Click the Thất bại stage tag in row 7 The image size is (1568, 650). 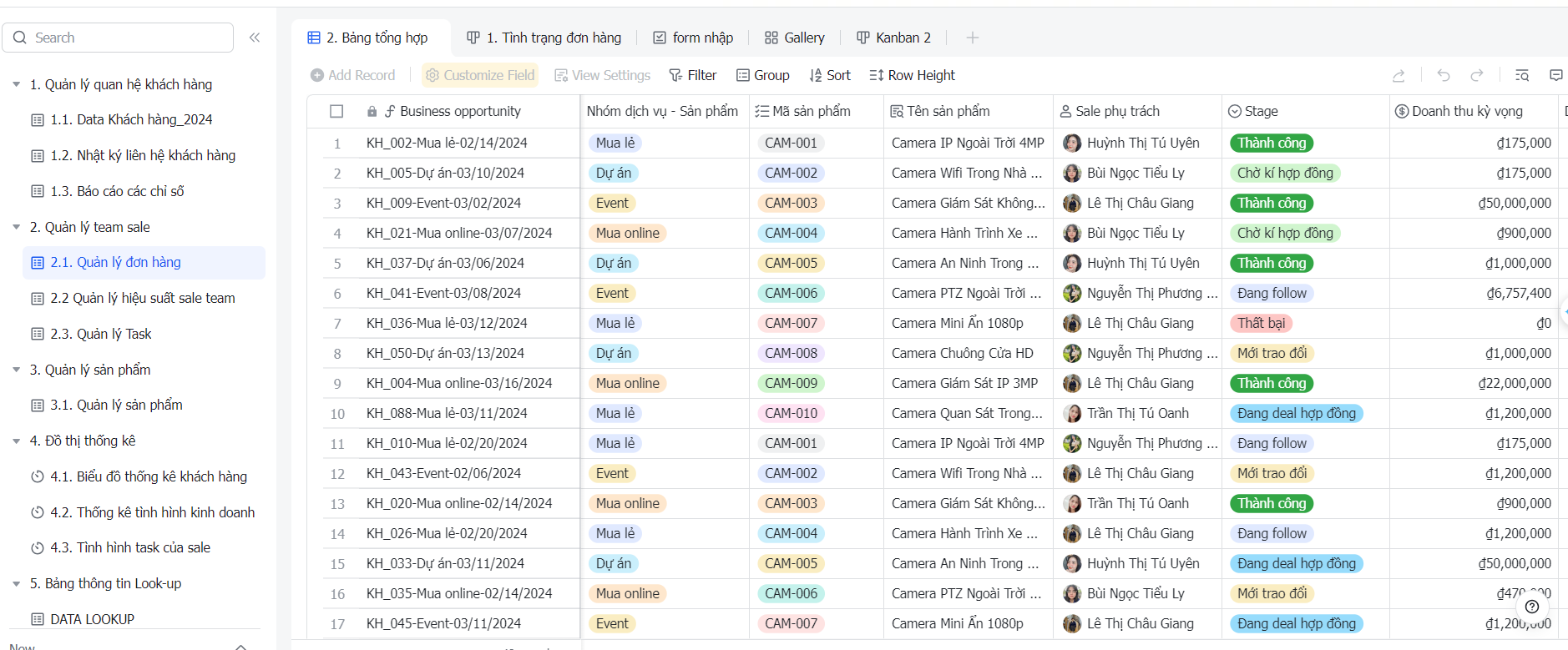[1261, 323]
